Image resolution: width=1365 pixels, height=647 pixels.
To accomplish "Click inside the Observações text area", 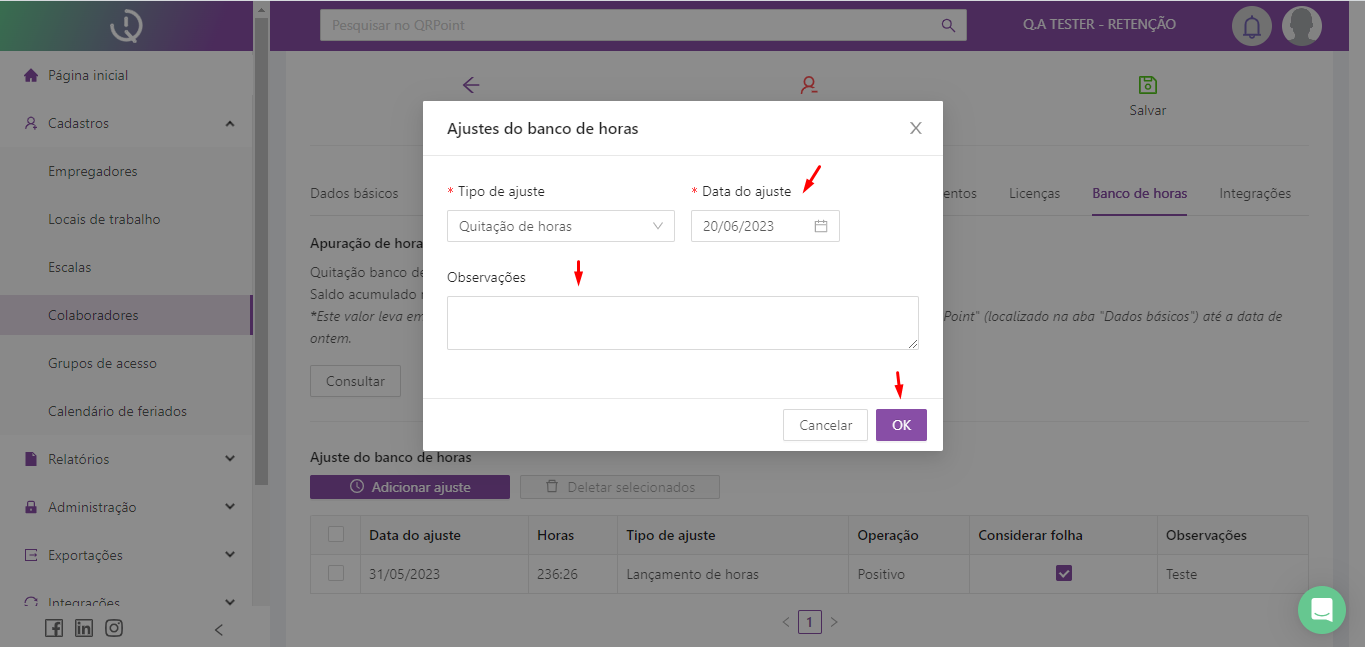I will [682, 322].
